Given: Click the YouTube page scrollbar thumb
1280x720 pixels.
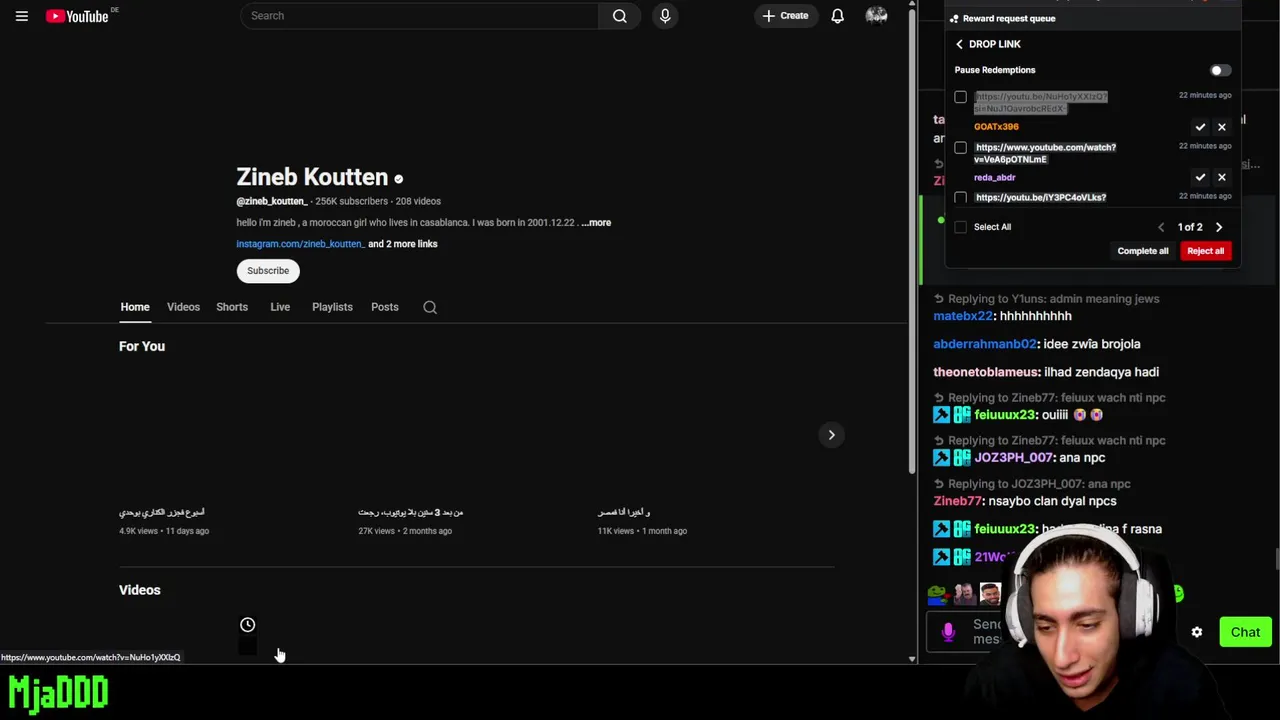Looking at the screenshot, I should click(x=912, y=240).
